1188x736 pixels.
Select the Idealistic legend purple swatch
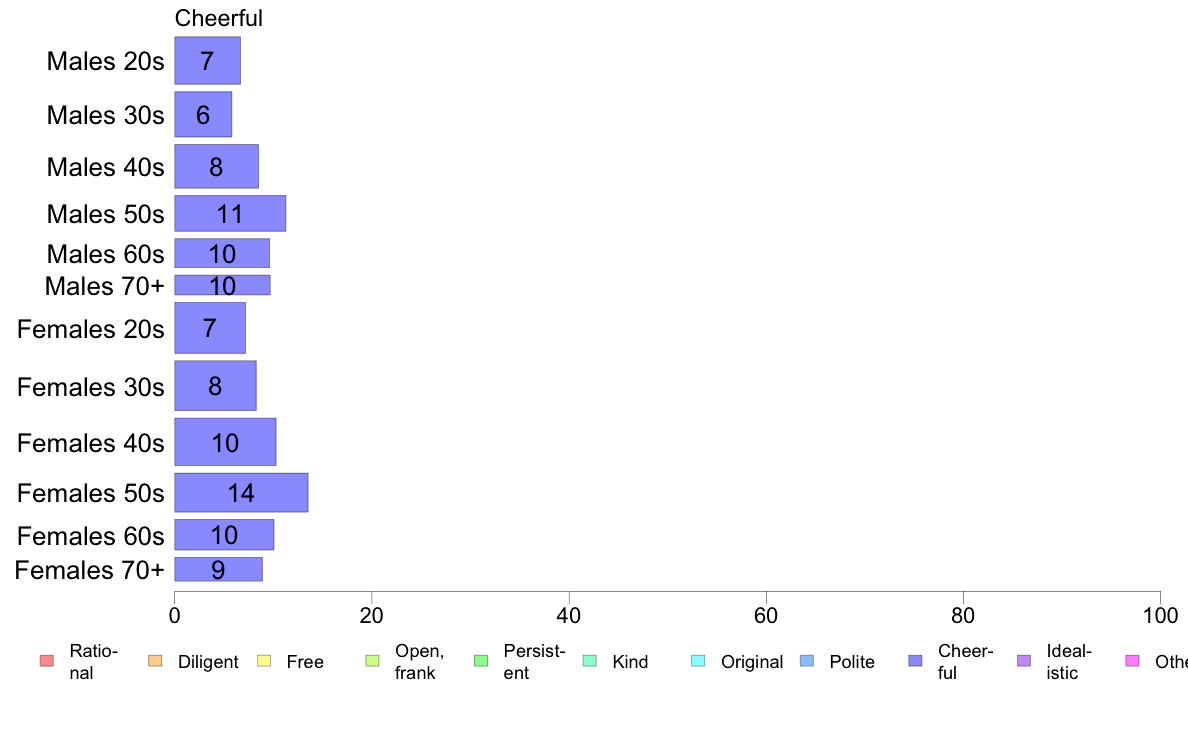(x=1024, y=661)
